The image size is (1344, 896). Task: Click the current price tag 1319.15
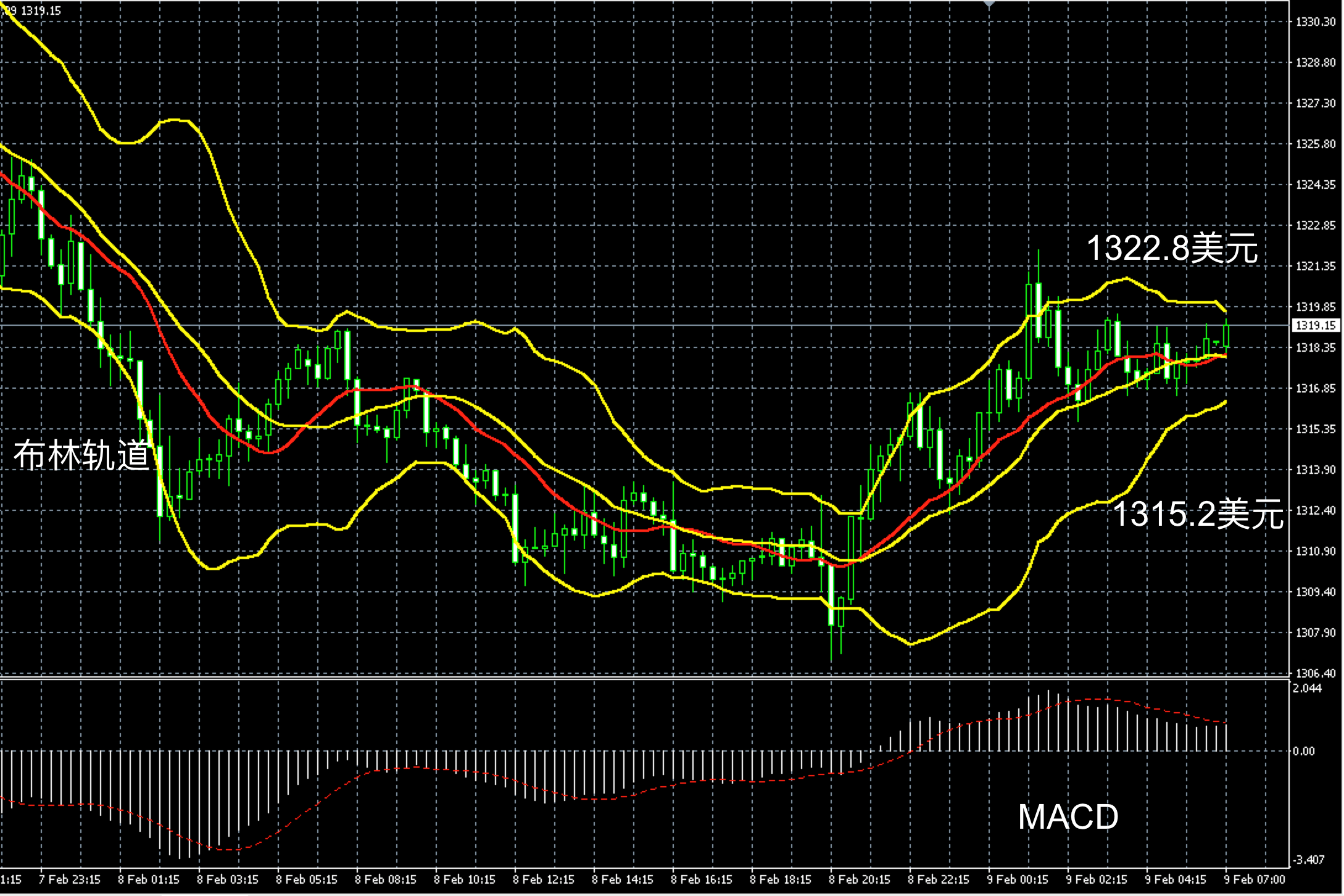click(x=1316, y=325)
